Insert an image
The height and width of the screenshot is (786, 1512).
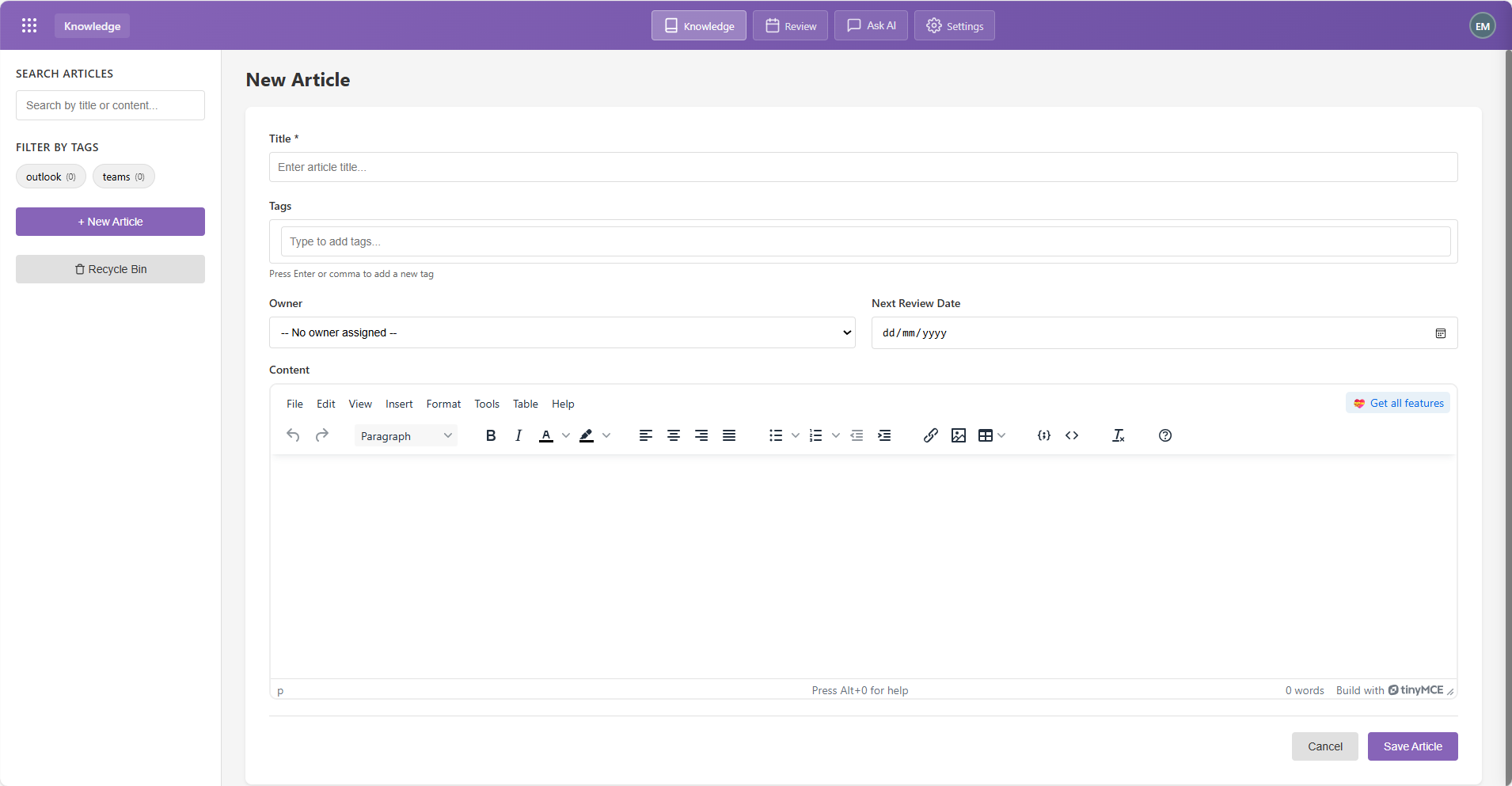959,435
